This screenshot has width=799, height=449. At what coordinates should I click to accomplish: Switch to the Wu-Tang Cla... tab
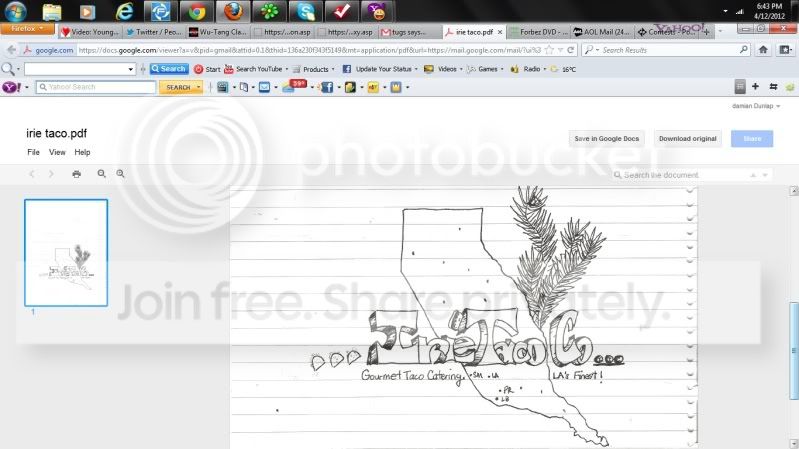point(218,32)
